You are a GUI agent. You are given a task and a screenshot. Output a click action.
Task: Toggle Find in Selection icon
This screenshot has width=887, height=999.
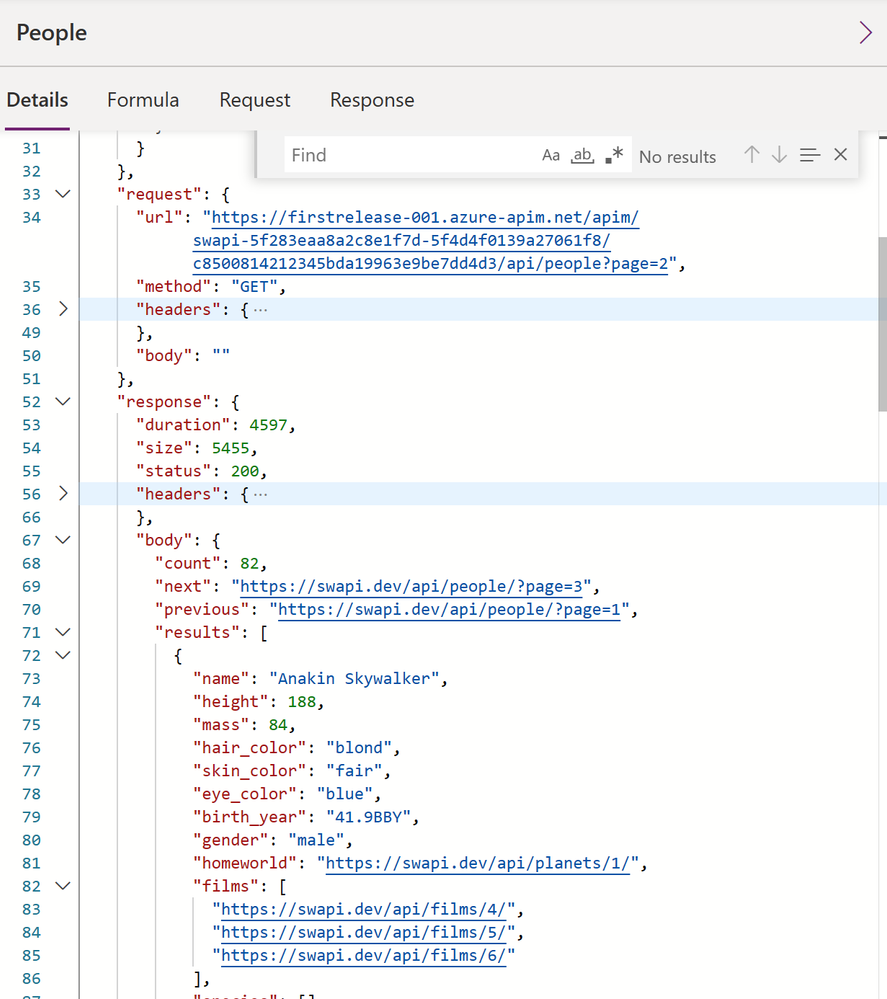point(810,154)
